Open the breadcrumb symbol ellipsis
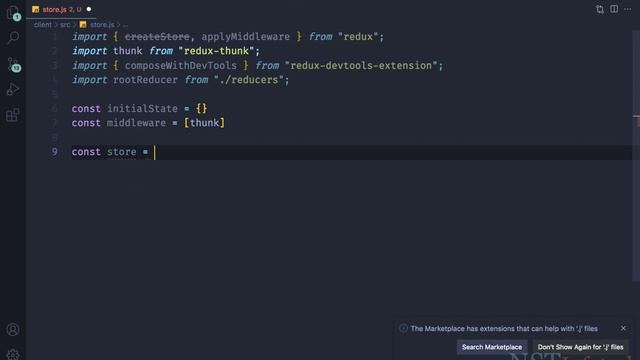 125,25
